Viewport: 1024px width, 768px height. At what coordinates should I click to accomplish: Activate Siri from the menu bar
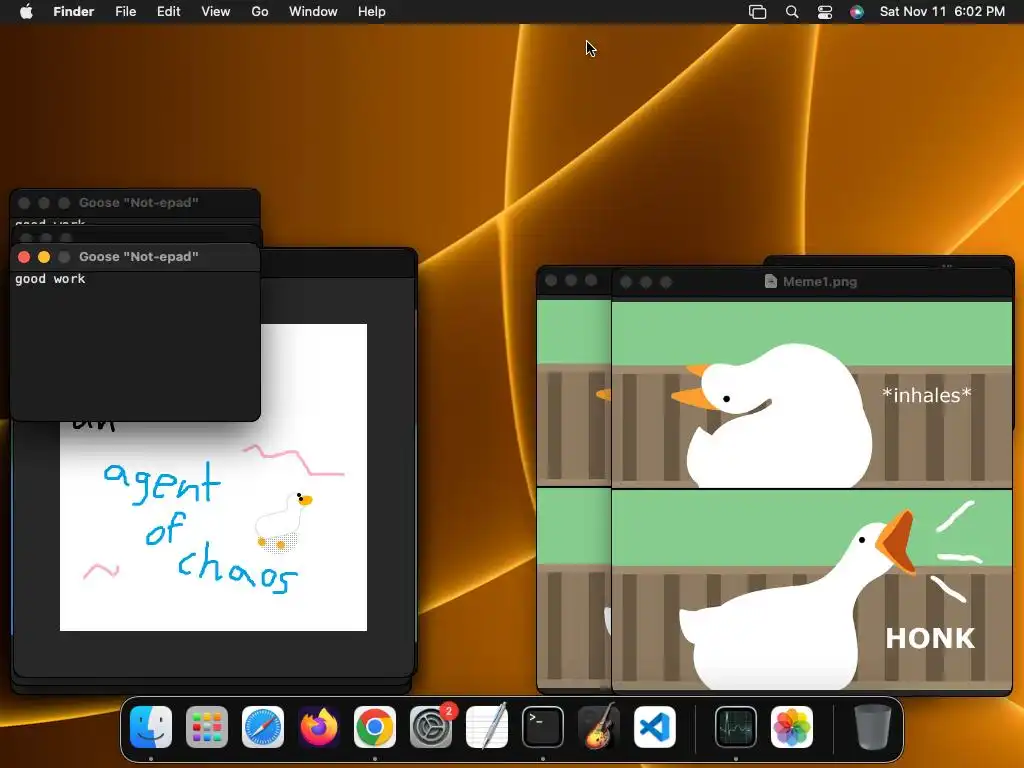coord(857,12)
